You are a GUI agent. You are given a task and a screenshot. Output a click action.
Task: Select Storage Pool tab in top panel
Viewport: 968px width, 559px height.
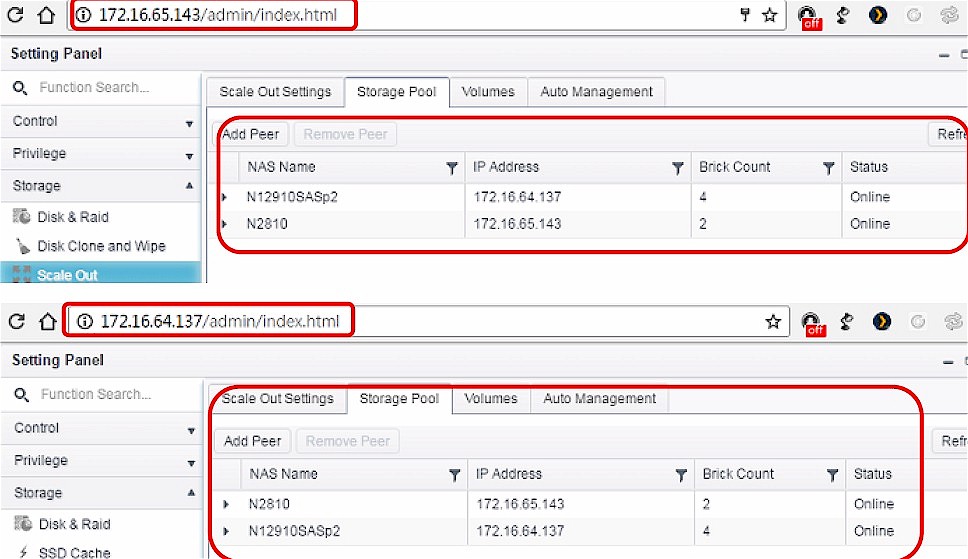(x=397, y=92)
